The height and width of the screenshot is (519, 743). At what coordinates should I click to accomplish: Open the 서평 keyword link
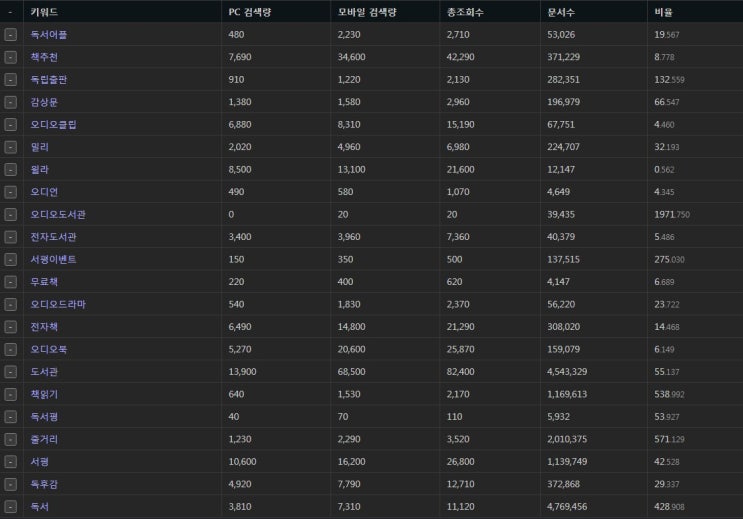(39, 462)
